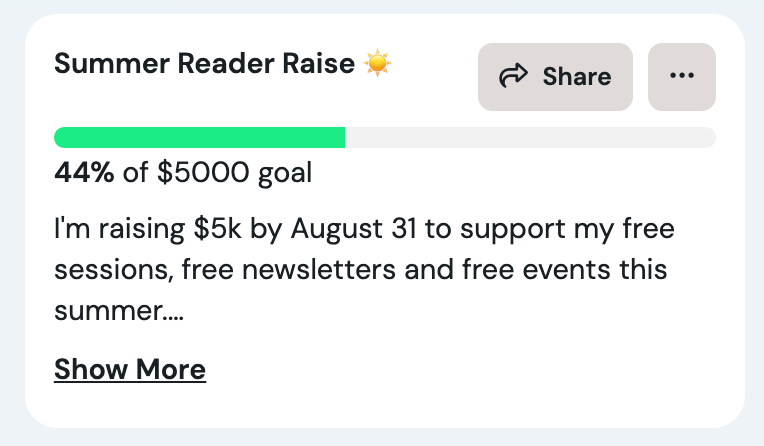Click the bold 44% progress figure
Screen dimensions: 764x446
pos(84,172)
